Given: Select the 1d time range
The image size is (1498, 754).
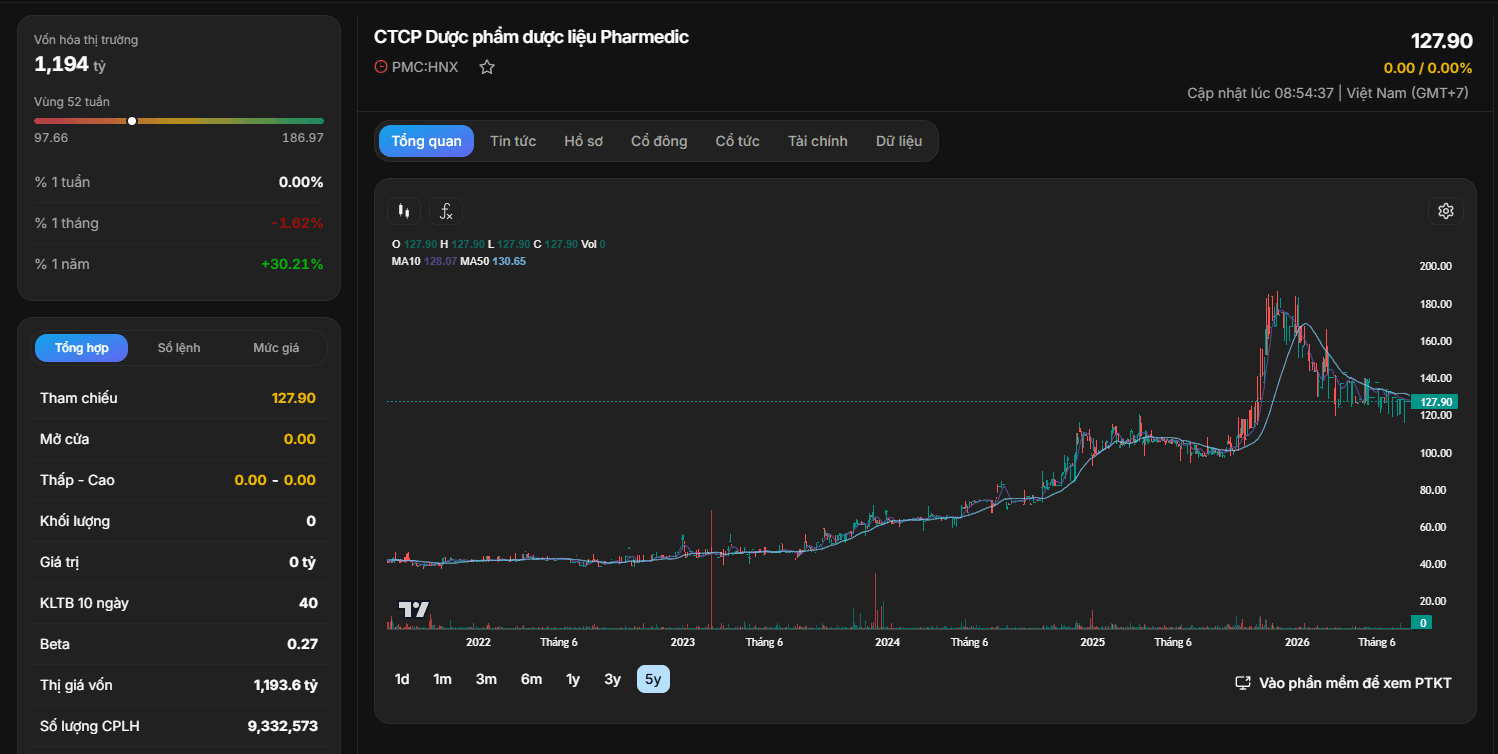Looking at the screenshot, I should pos(402,679).
